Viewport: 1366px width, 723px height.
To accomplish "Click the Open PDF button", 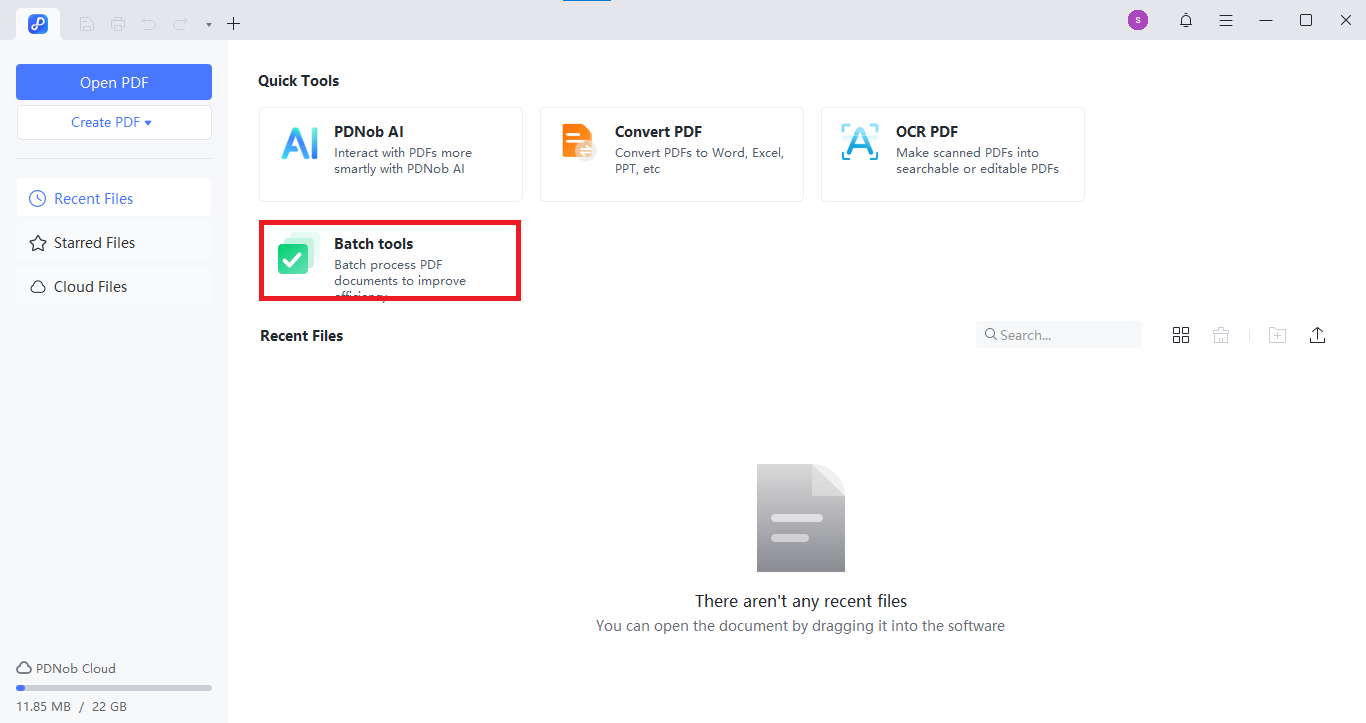I will tap(113, 81).
